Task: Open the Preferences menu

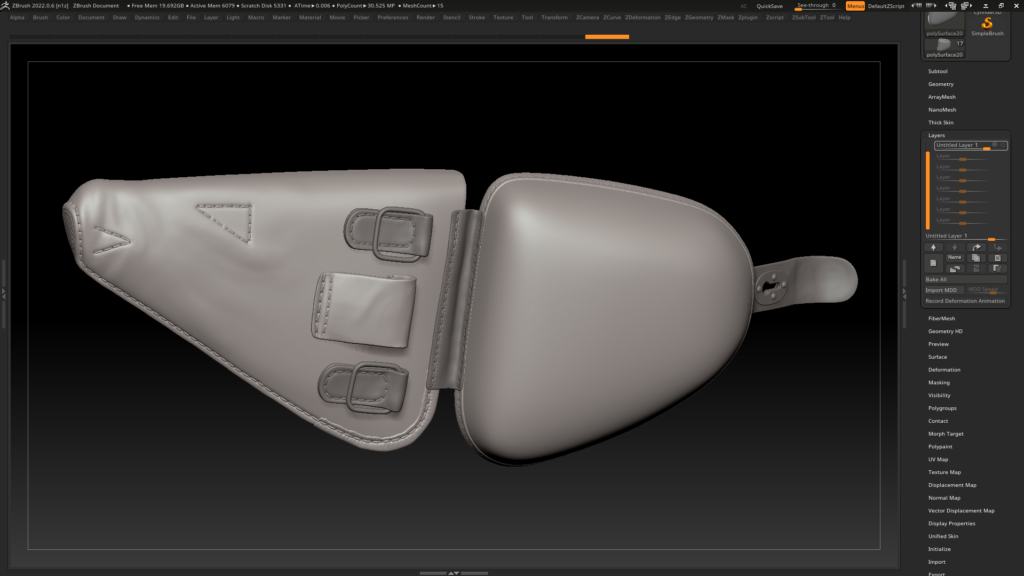Action: coord(392,18)
